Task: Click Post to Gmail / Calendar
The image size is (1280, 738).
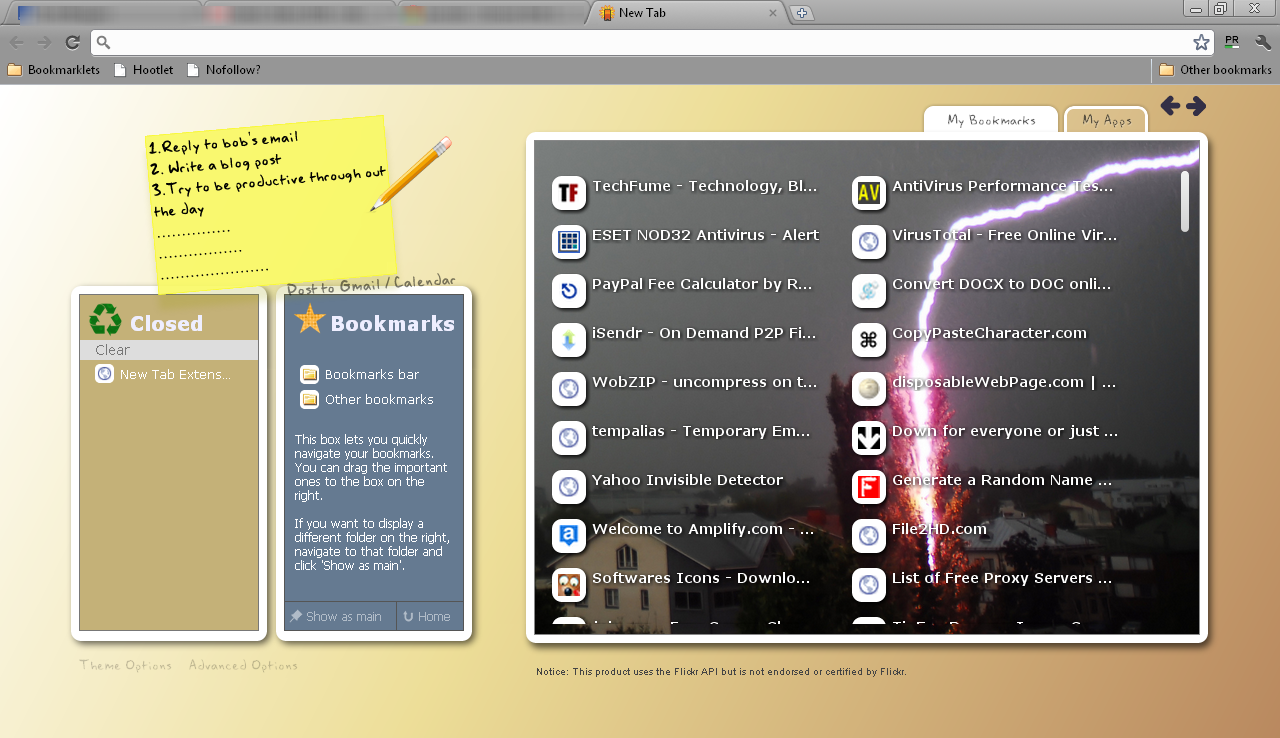Action: point(371,284)
